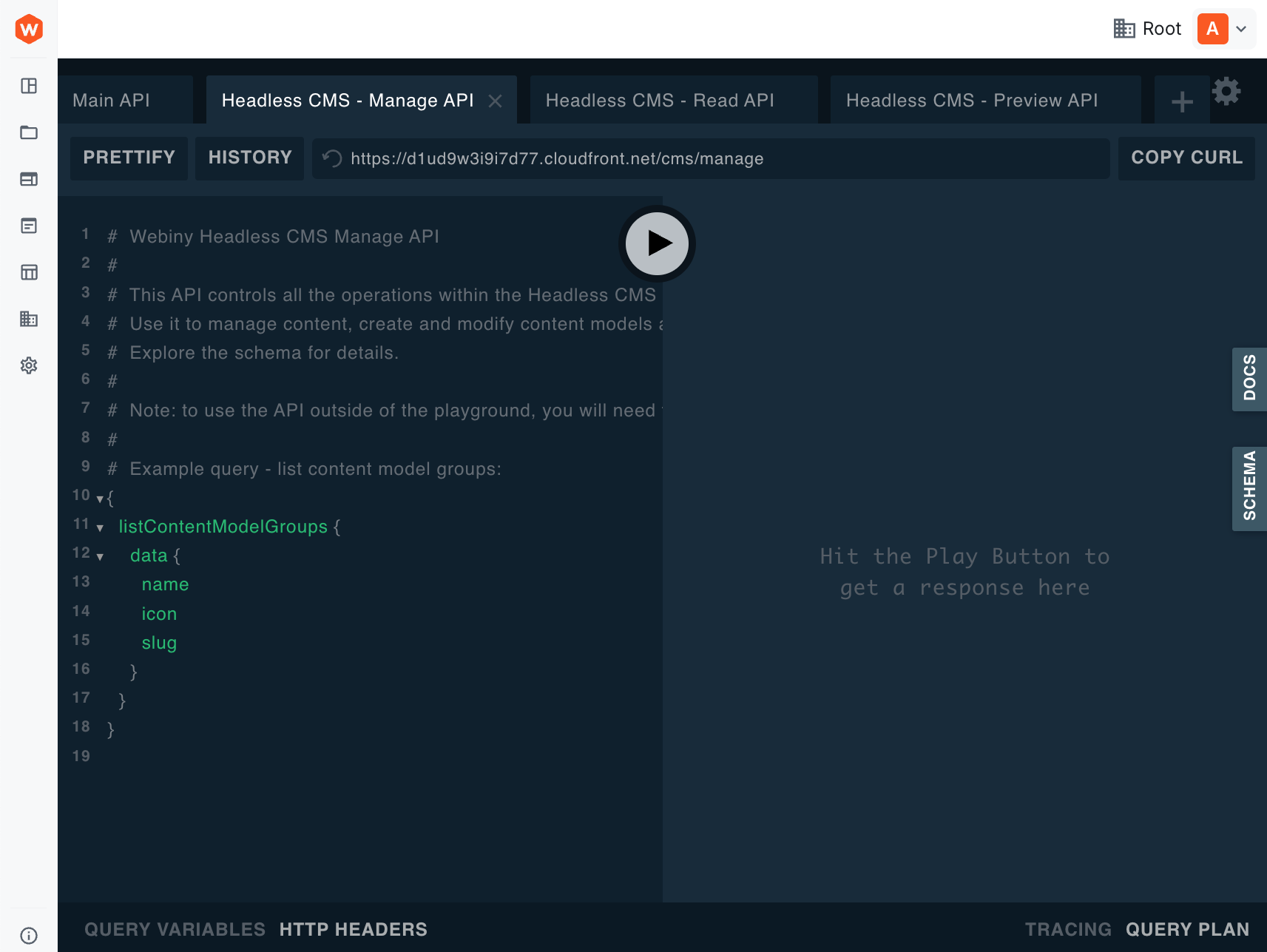Hit the Play button to run the query
This screenshot has width=1267, height=952.
pos(657,244)
